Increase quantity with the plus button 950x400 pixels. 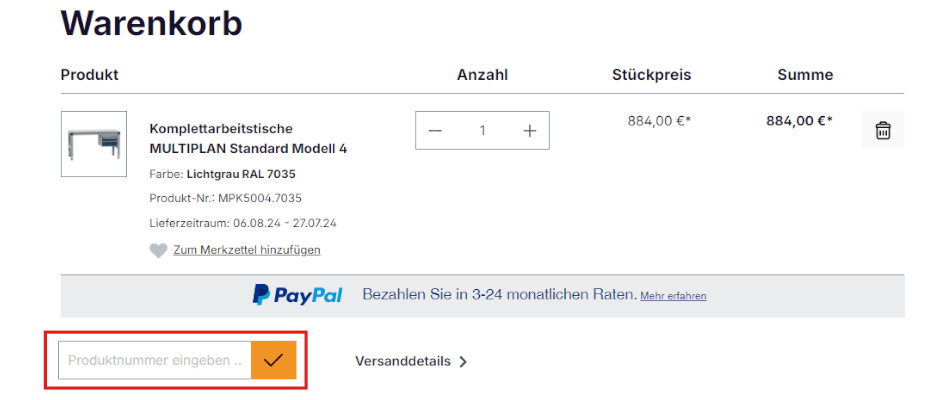click(x=529, y=131)
